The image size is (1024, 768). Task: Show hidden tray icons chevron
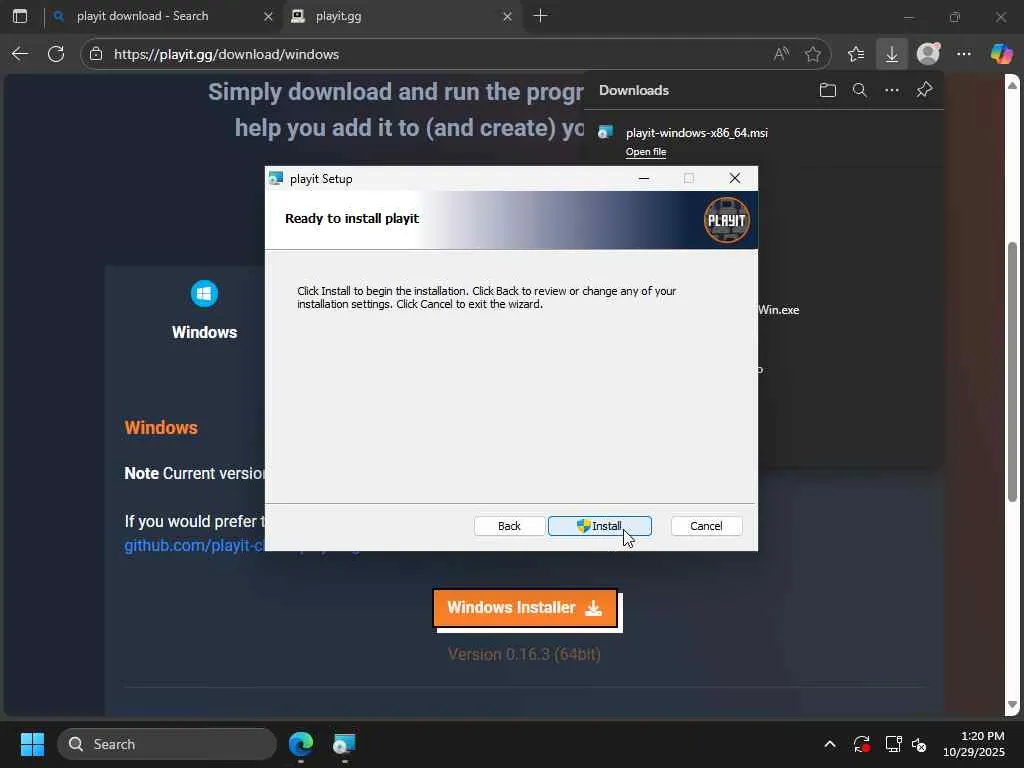829,744
